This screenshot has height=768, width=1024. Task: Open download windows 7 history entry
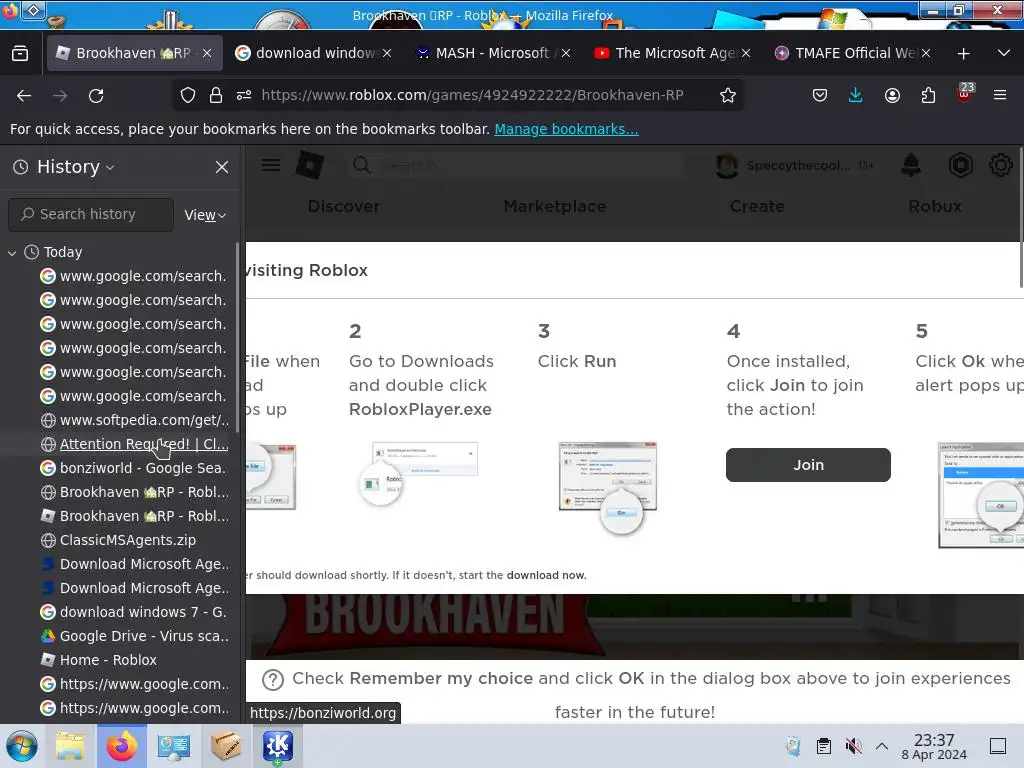[x=135, y=612]
